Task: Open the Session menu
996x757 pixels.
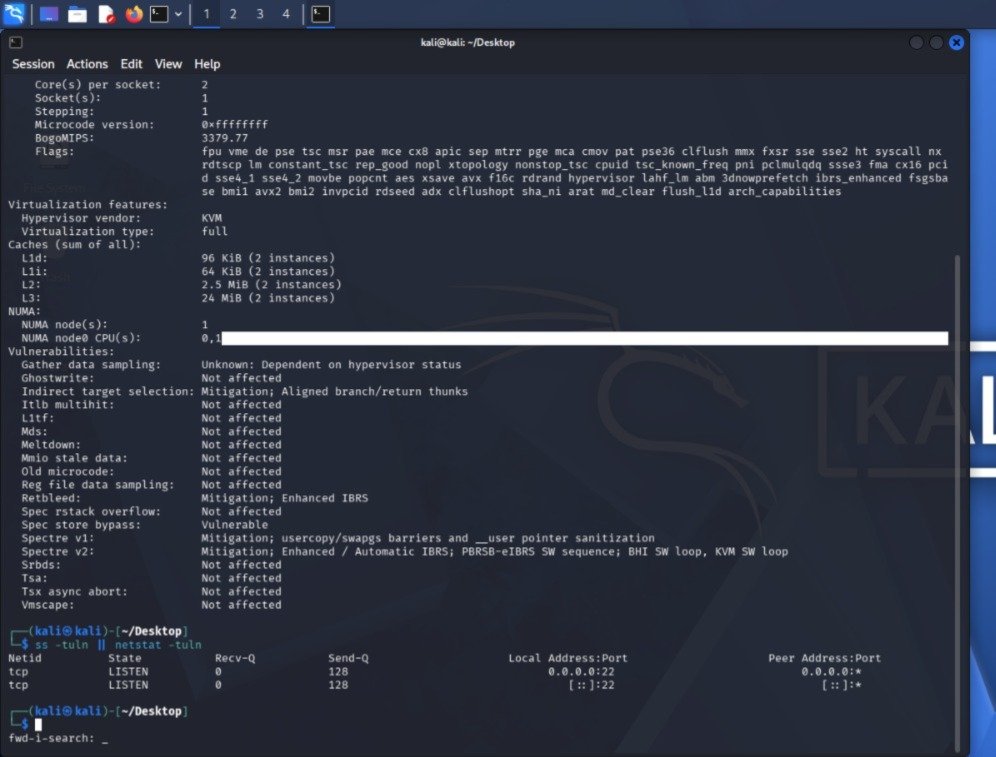Action: (x=33, y=64)
